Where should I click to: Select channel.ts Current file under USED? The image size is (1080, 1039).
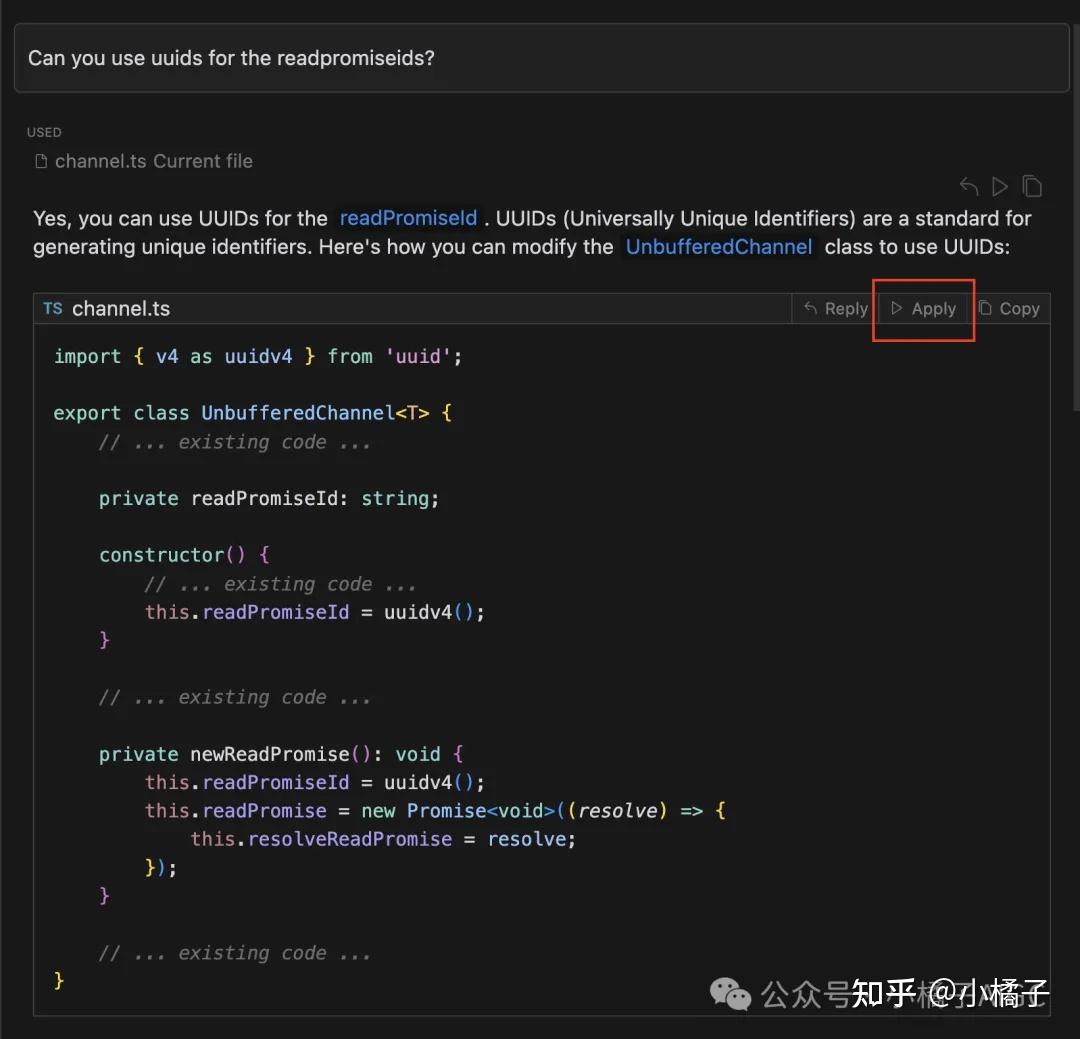click(153, 162)
